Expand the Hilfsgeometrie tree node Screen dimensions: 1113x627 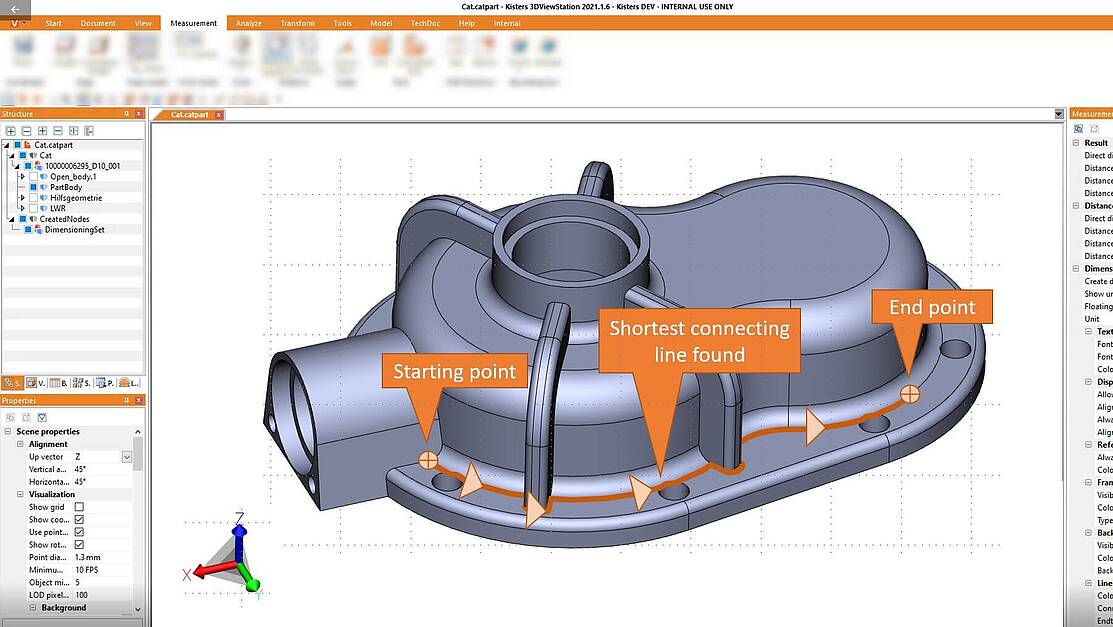[22, 198]
